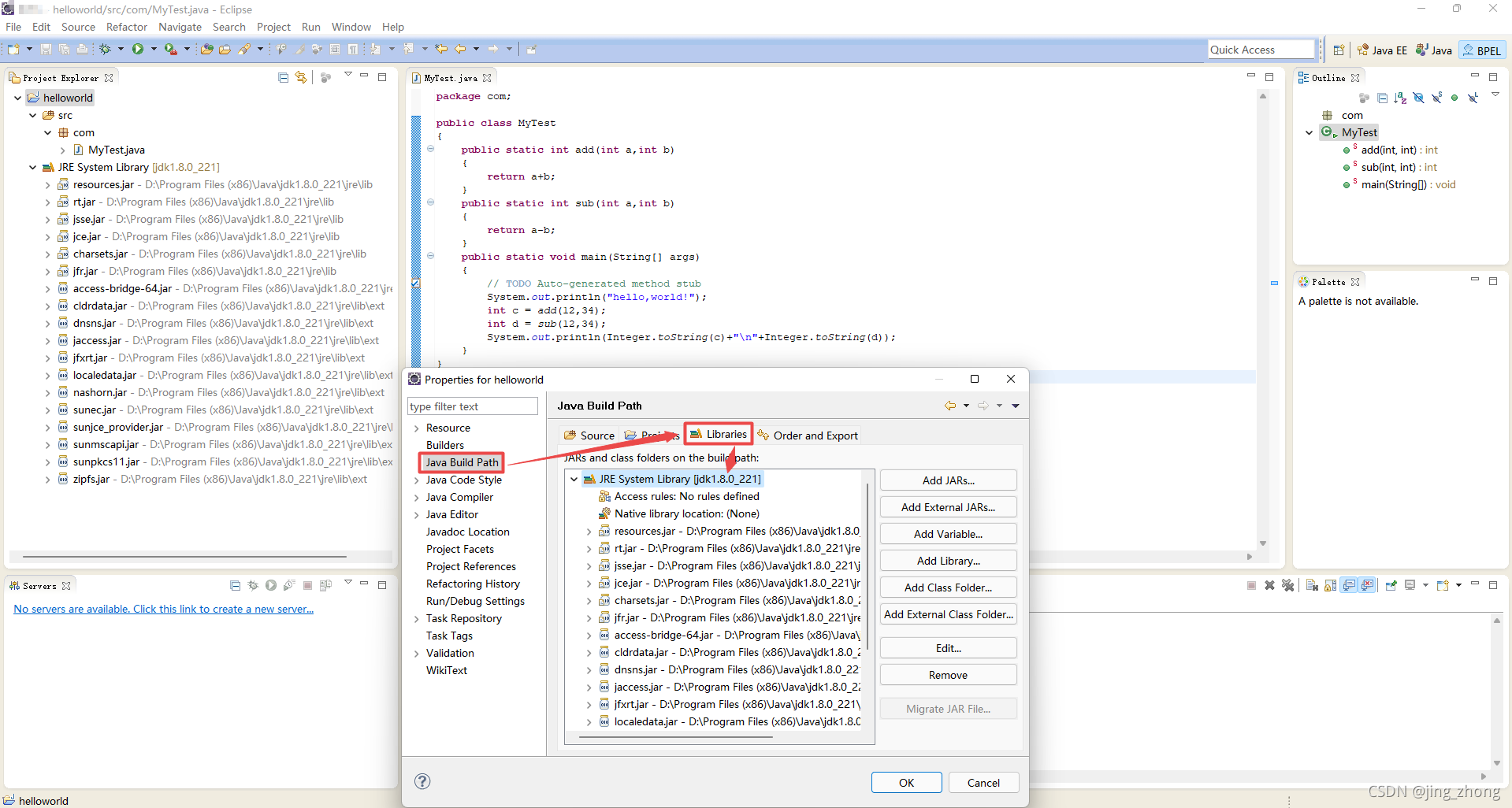1512x808 pixels.
Task: Switch to the BPEL perspective
Action: 1482,50
